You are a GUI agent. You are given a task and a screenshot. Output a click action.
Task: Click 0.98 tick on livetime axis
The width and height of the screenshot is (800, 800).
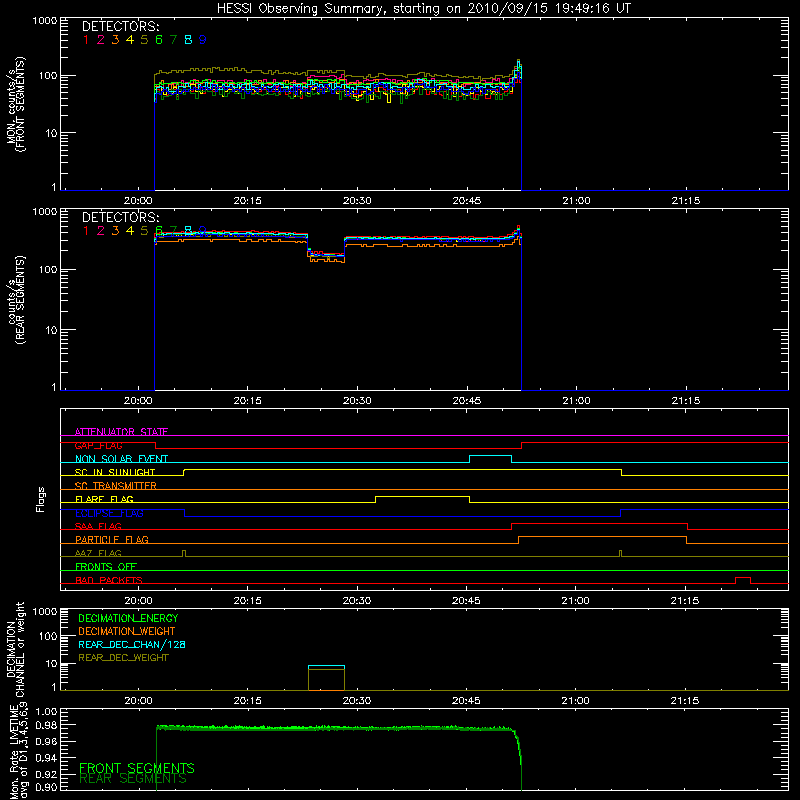click(46, 726)
